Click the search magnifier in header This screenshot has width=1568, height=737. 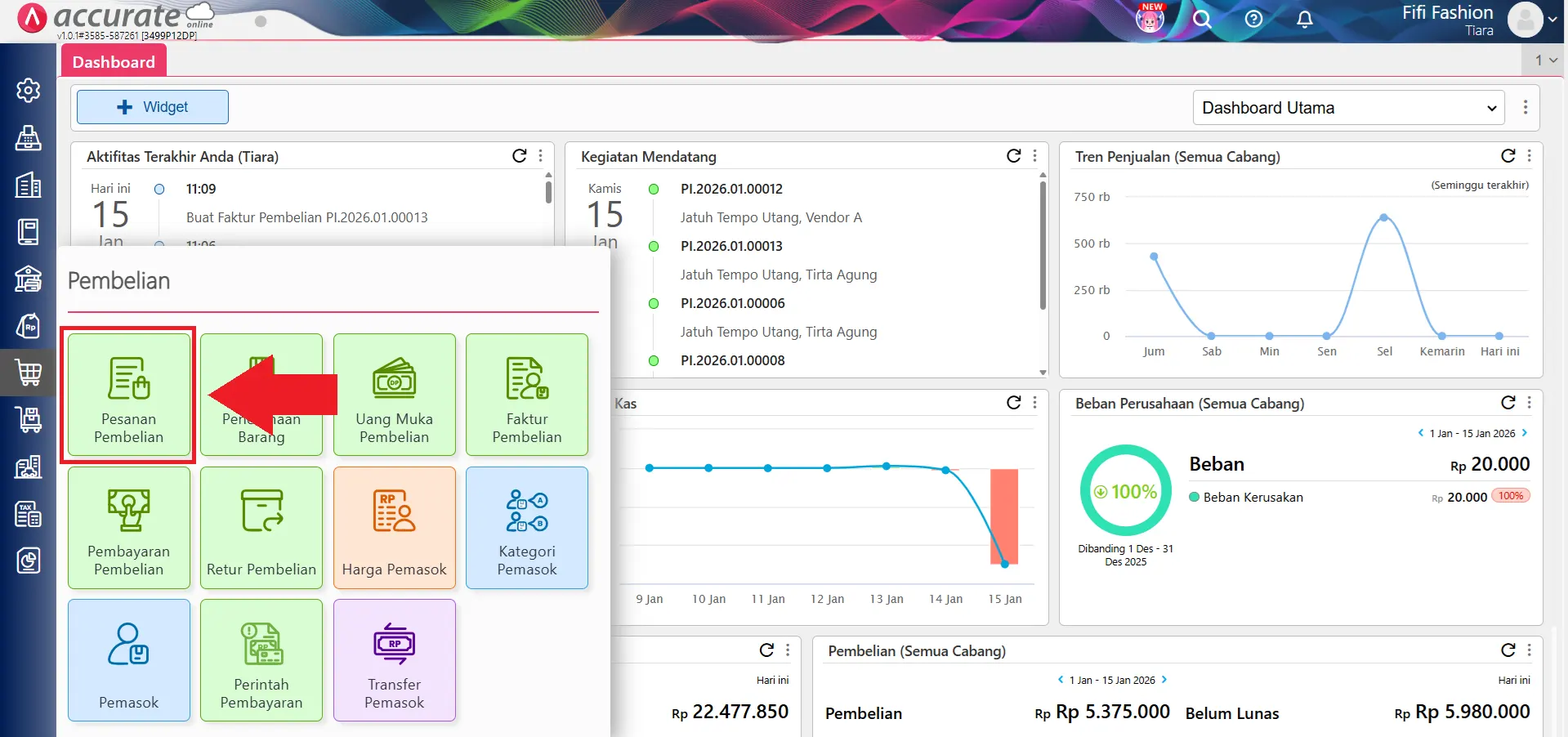coord(1201,20)
